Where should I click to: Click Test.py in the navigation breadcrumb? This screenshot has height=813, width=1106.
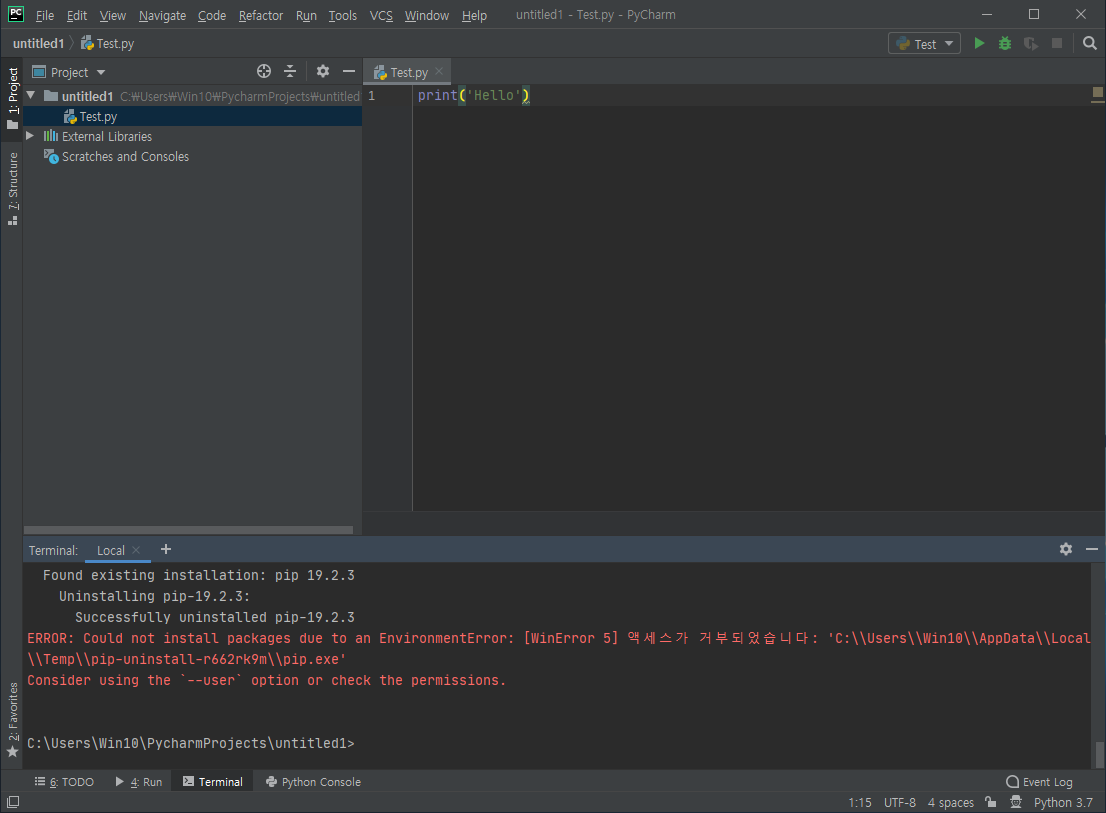click(107, 44)
